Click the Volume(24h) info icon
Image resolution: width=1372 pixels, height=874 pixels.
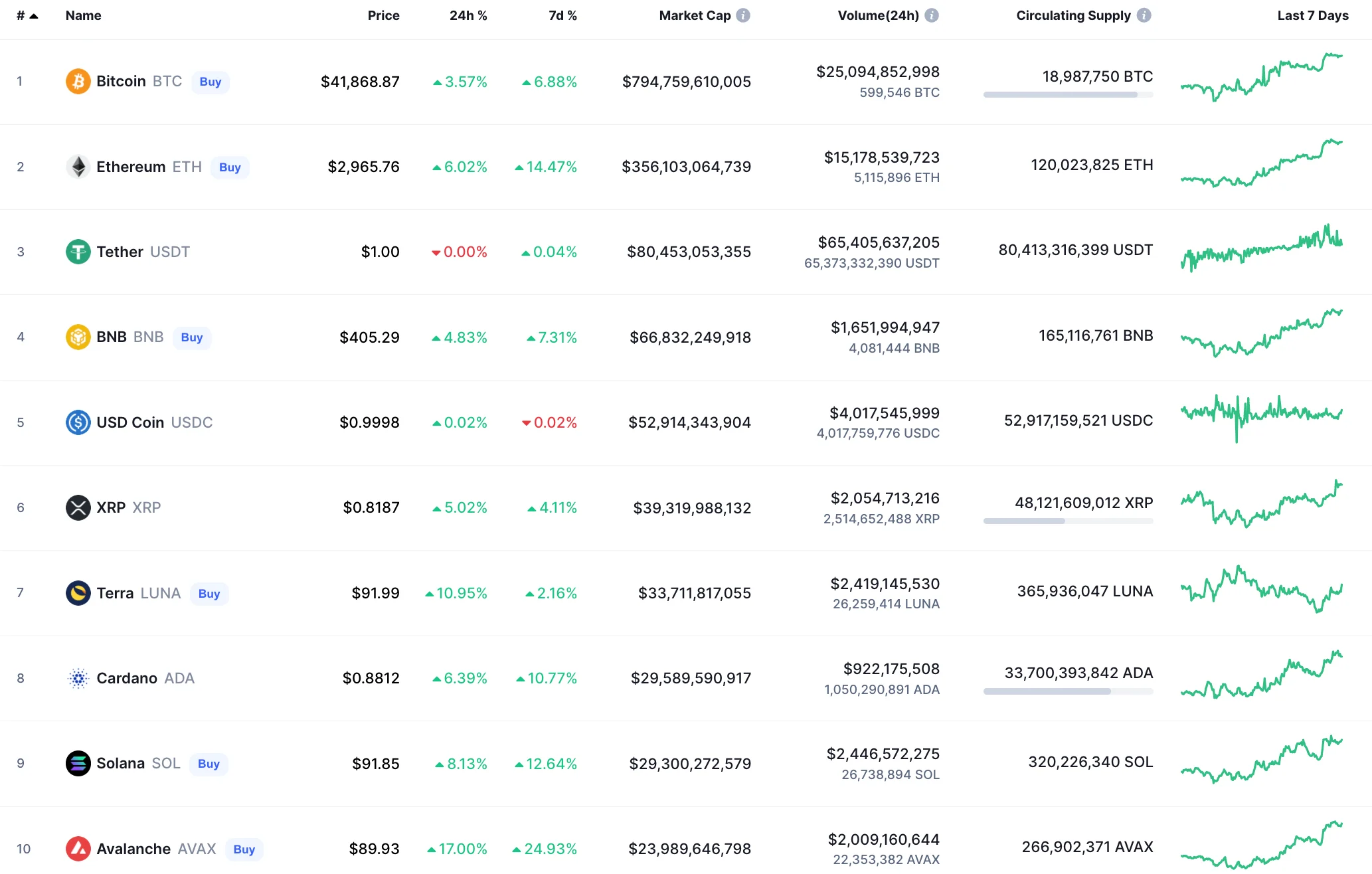[x=932, y=15]
